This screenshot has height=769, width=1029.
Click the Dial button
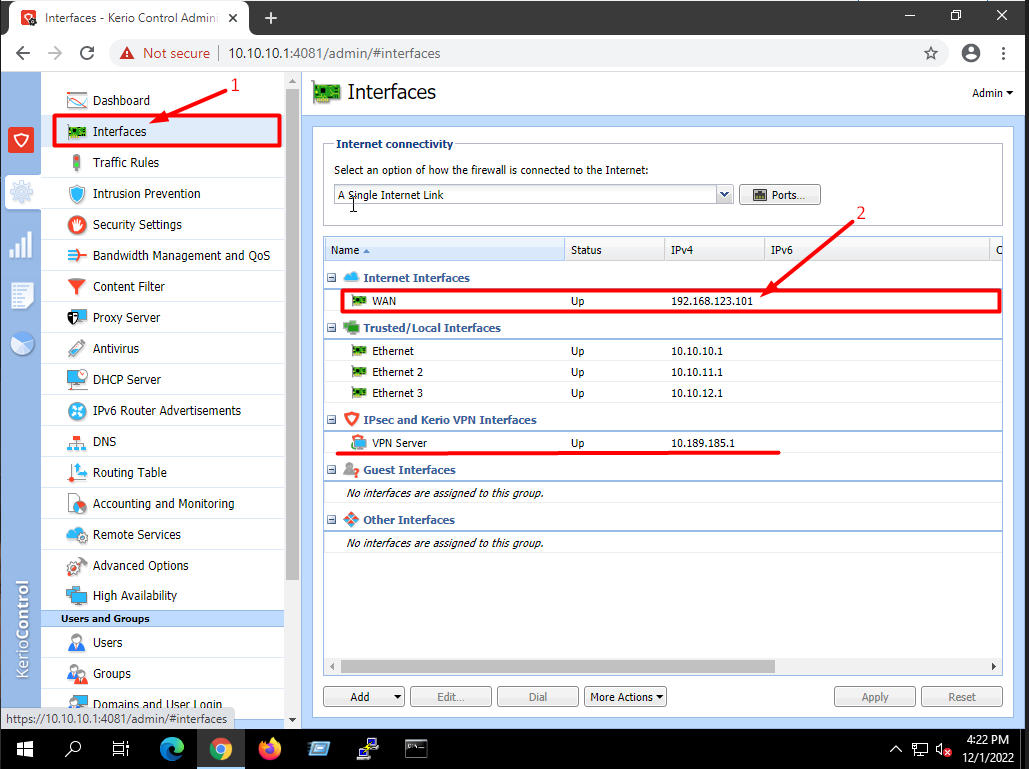coord(538,697)
